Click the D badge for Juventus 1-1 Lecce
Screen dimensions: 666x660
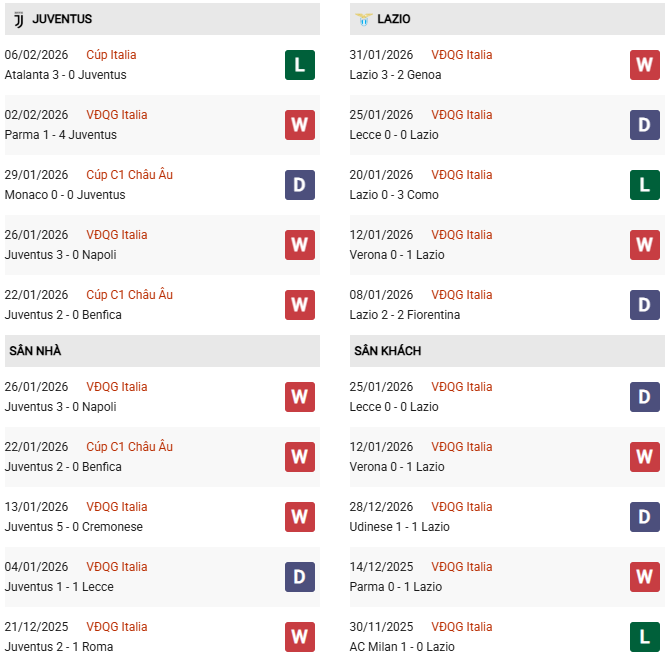(x=300, y=577)
